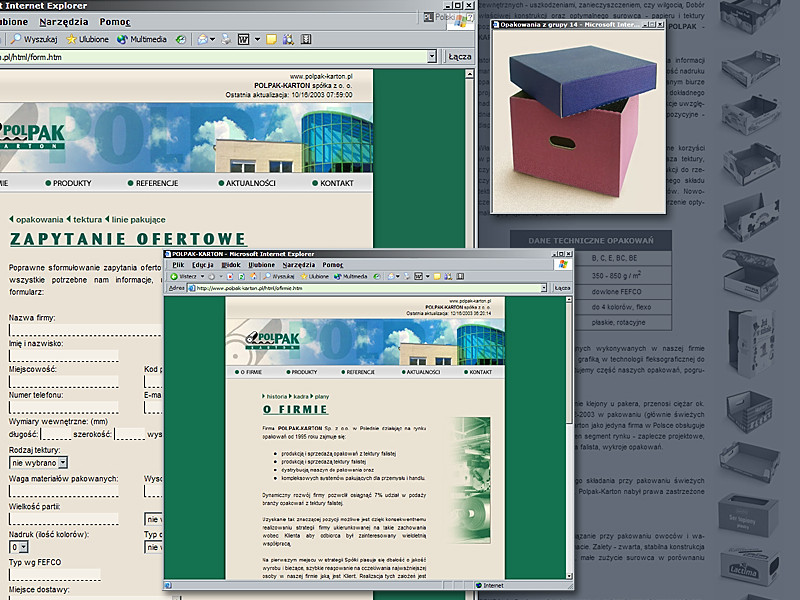Open the Plik menu

click(x=178, y=265)
